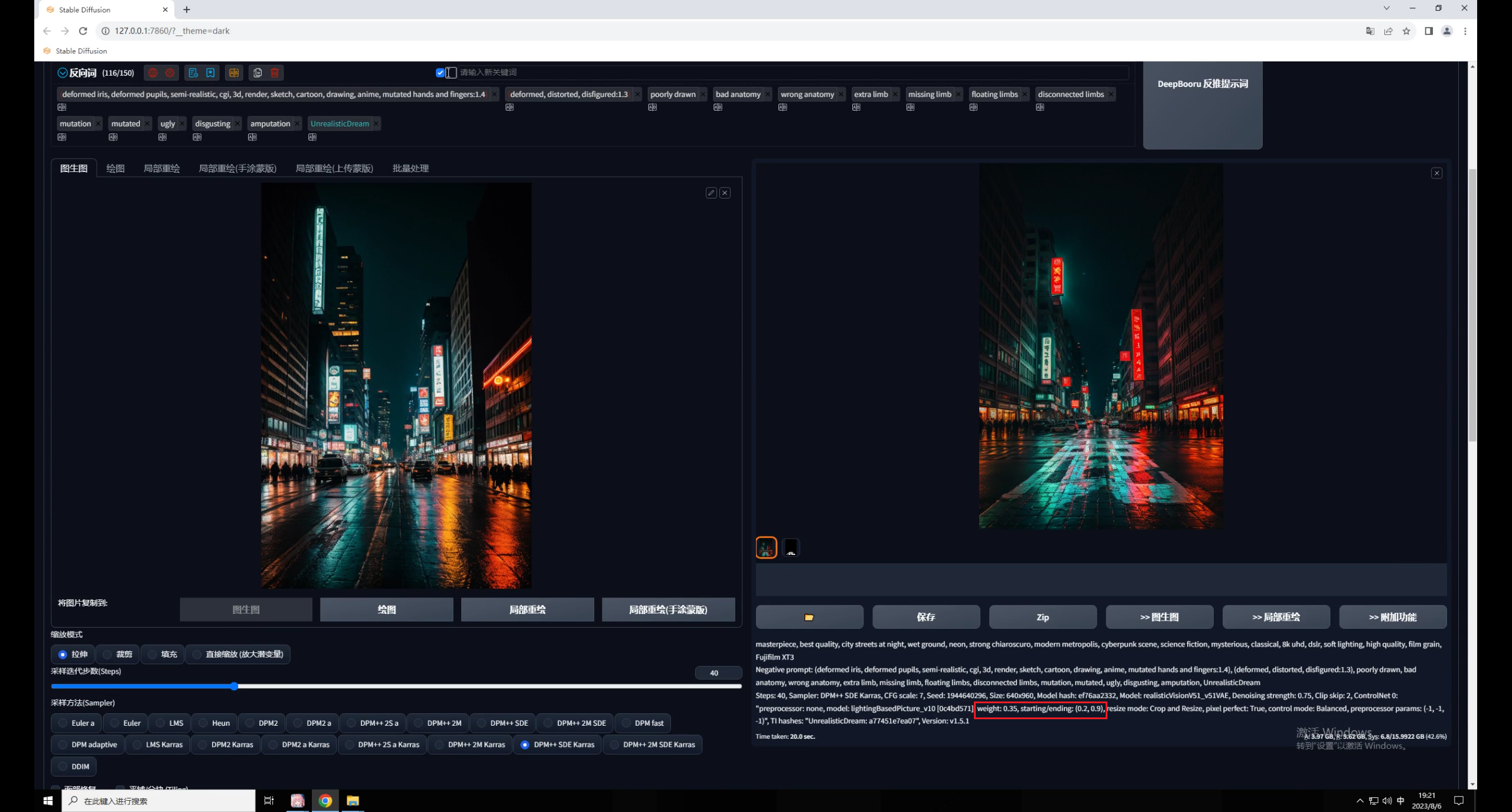Image resolution: width=1512 pixels, height=812 pixels.
Task: Toggle the checkbox beside keyword input
Action: 440,73
